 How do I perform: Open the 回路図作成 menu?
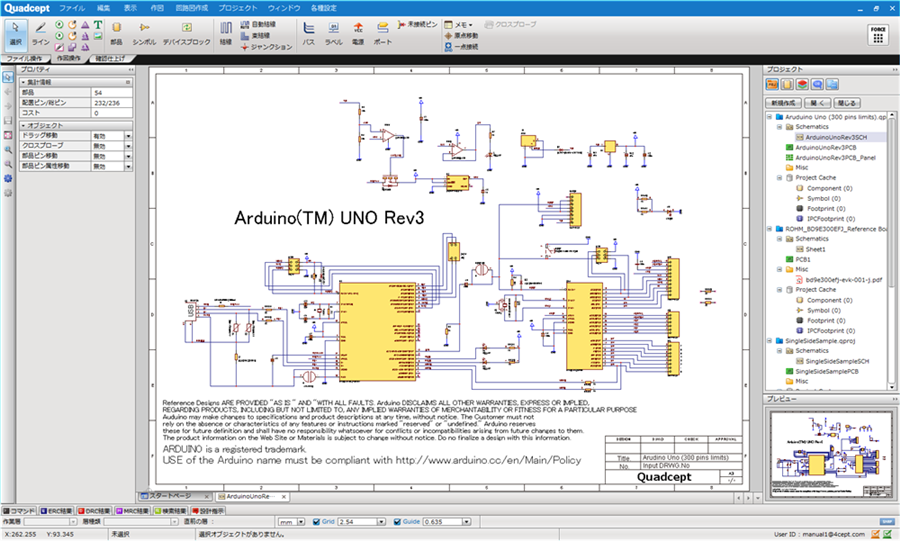click(195, 7)
